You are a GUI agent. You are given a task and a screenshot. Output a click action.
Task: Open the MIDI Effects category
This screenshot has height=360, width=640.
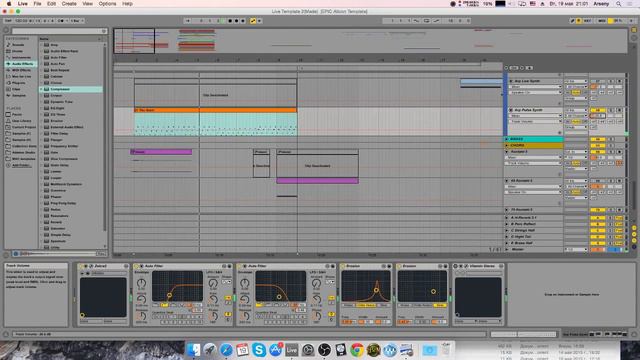point(21,70)
